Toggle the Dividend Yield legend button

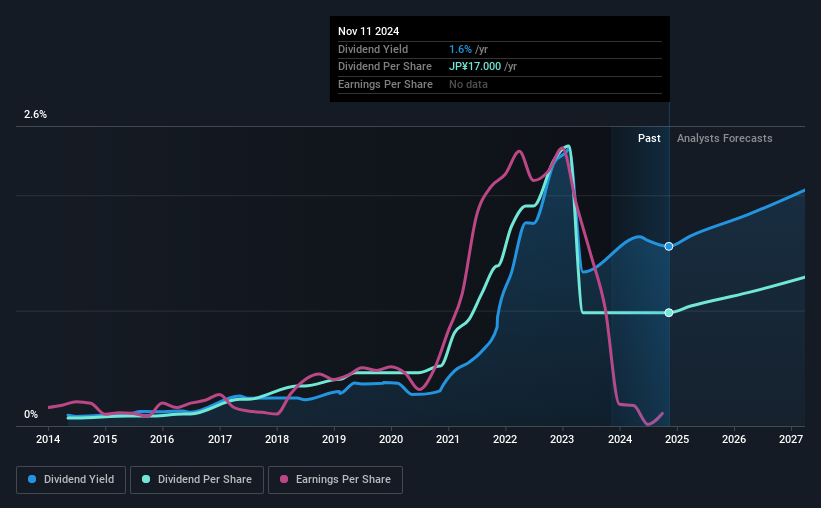tap(71, 480)
